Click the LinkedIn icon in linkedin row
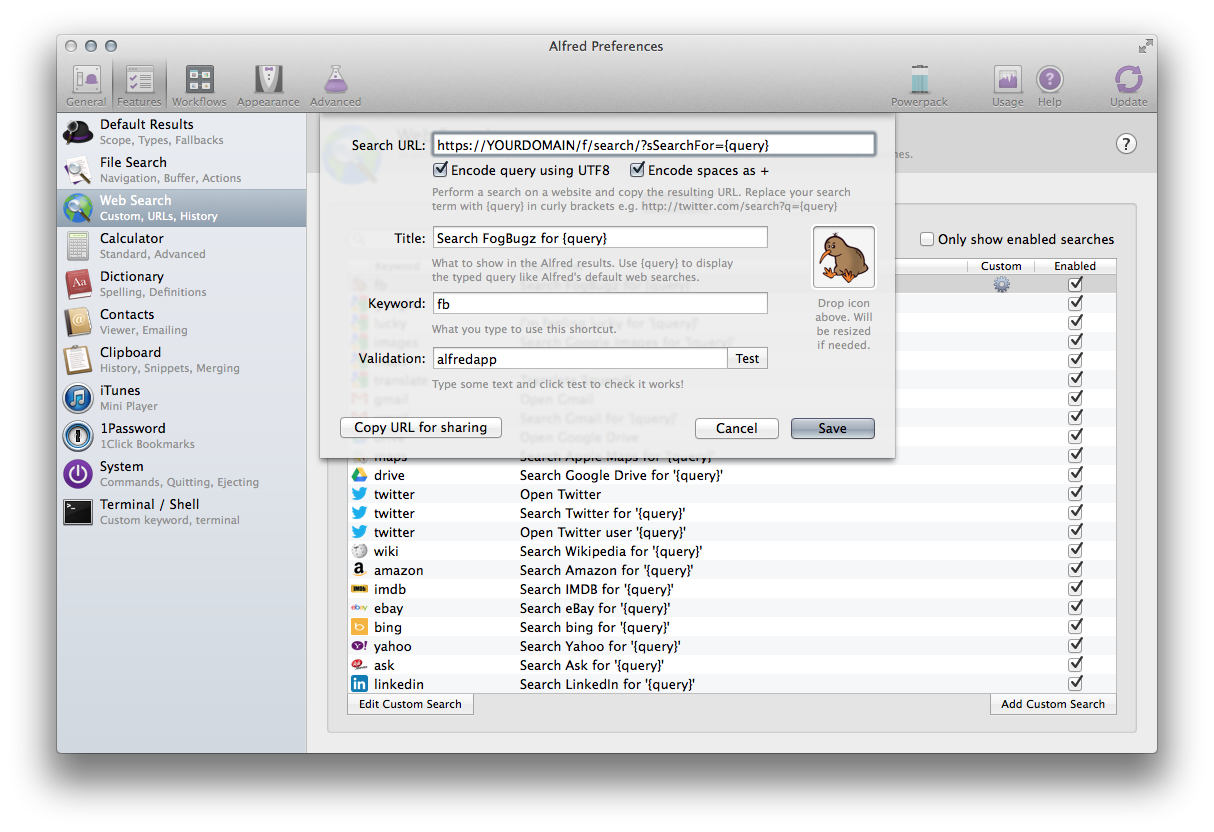The width and height of the screenshot is (1214, 832). coord(359,684)
